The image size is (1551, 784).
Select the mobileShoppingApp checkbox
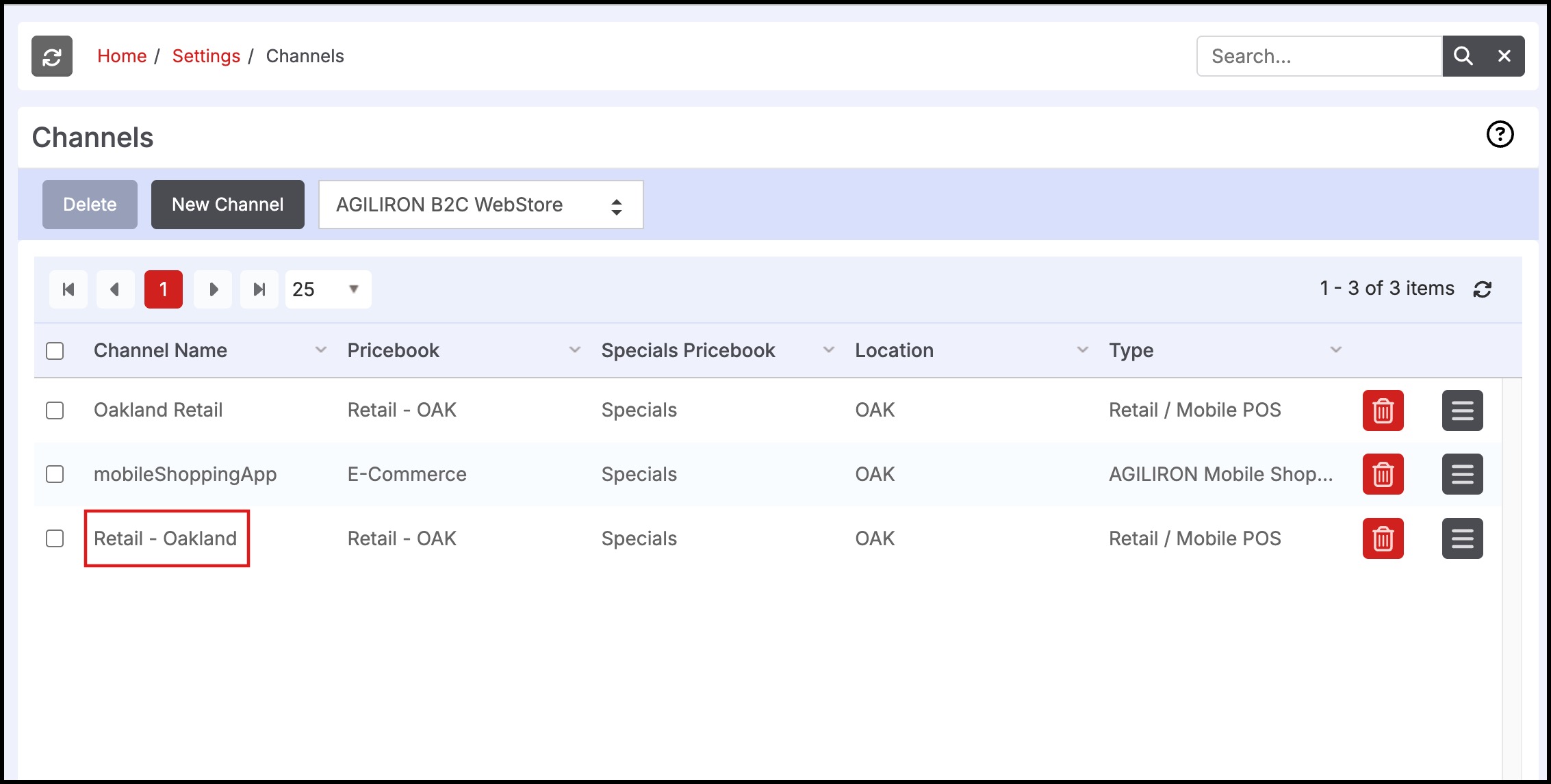coord(55,474)
